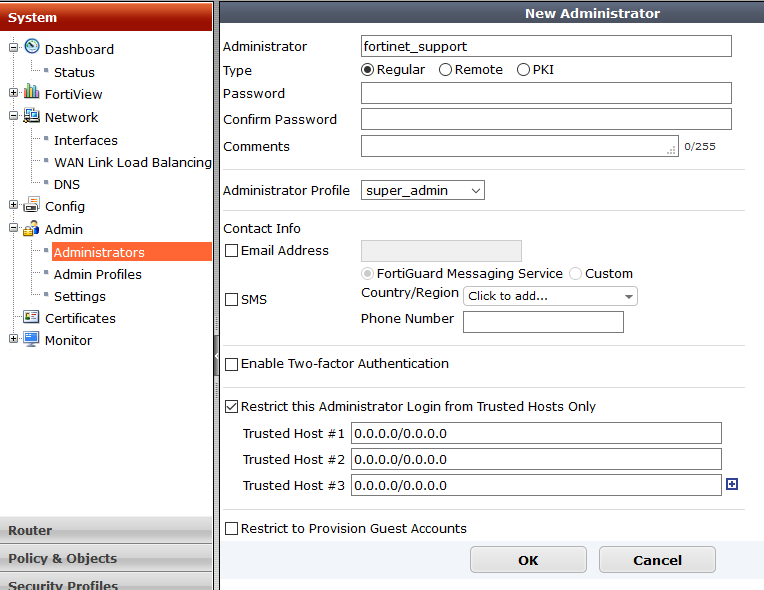This screenshot has width=764, height=590.
Task: Collapse sidebar using the splitter handle
Action: 215,355
